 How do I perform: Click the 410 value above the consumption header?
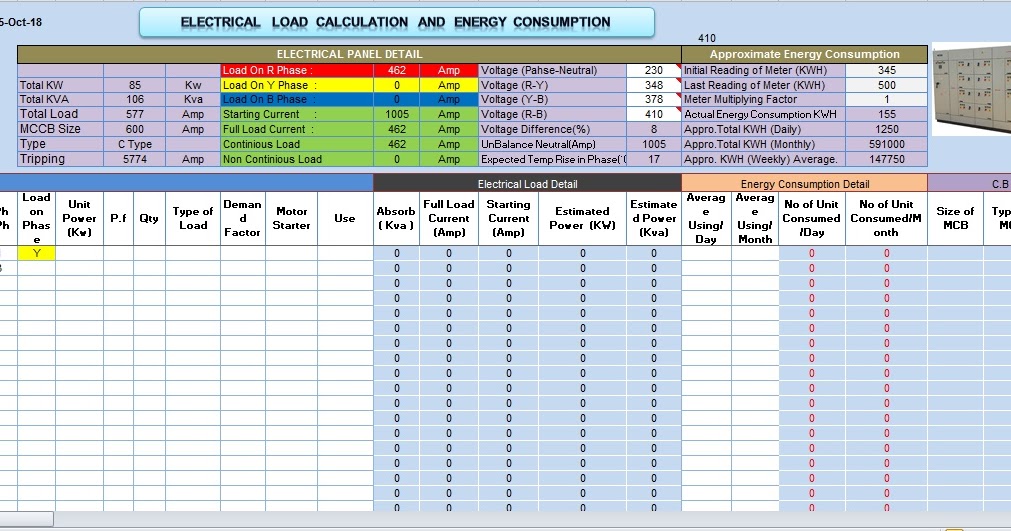click(707, 39)
